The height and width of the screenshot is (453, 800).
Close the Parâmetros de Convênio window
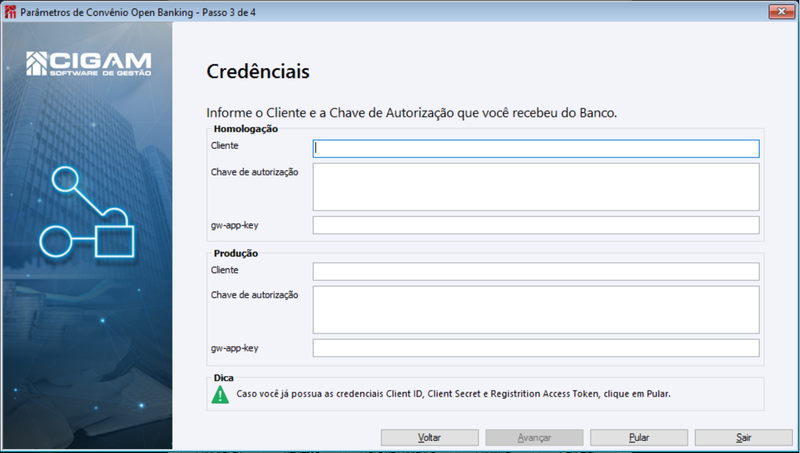781,11
